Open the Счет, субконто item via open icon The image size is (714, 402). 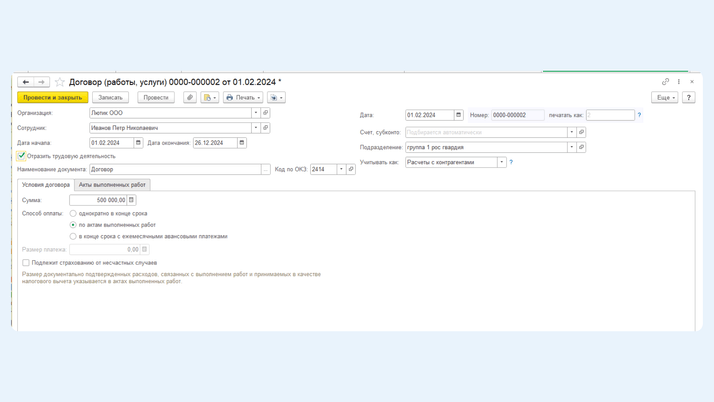point(581,132)
